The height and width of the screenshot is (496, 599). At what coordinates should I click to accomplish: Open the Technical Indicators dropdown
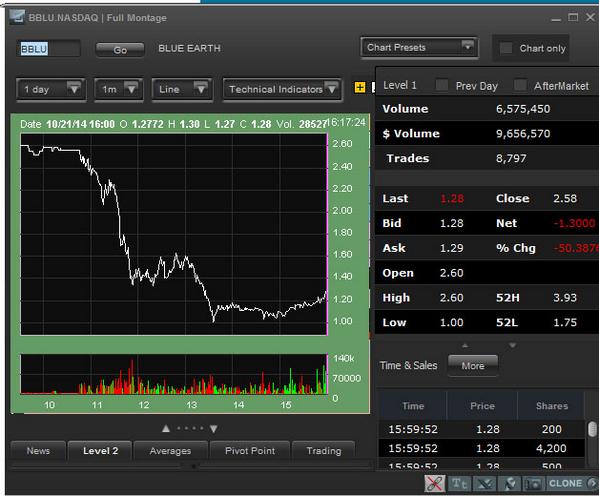(282, 89)
